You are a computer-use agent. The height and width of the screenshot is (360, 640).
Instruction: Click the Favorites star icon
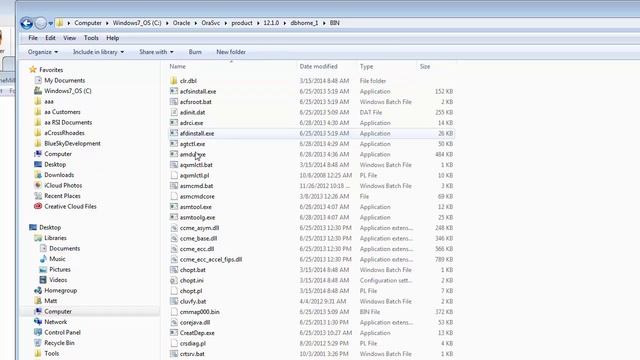pyautogui.click(x=33, y=70)
